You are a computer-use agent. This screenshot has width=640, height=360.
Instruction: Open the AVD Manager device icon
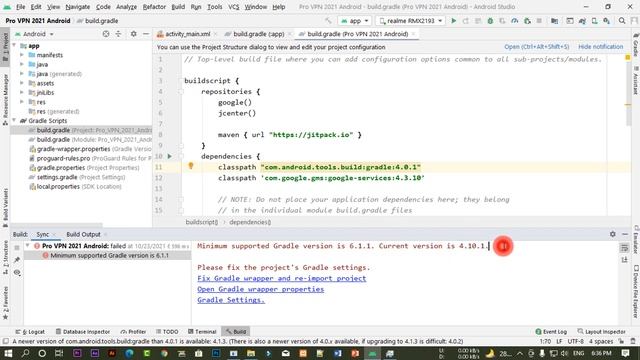pos(595,21)
